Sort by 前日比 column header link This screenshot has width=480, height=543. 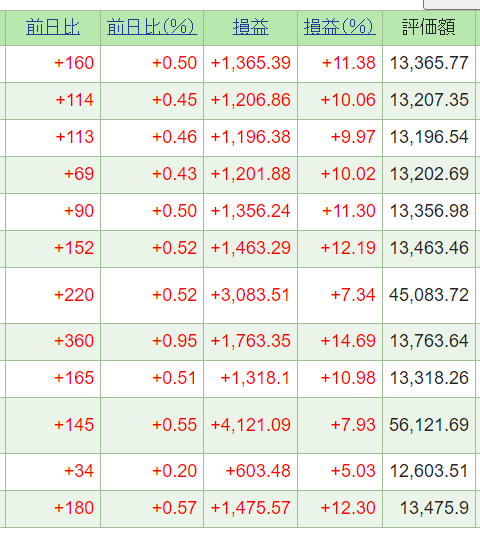[x=53, y=27]
